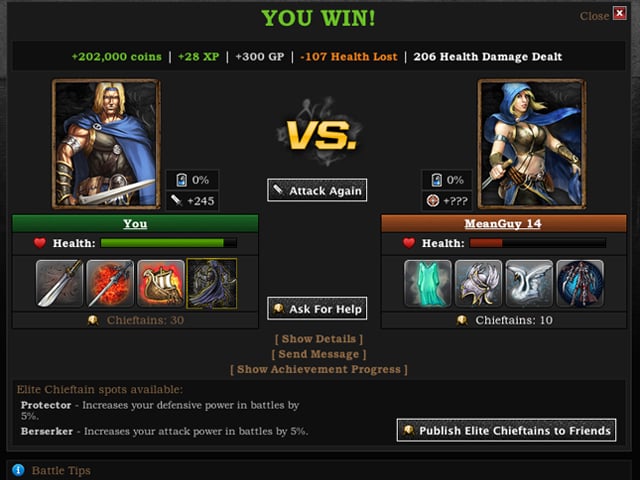Publish Elite Chieftains to Friends
The image size is (640, 480).
pyautogui.click(x=507, y=430)
